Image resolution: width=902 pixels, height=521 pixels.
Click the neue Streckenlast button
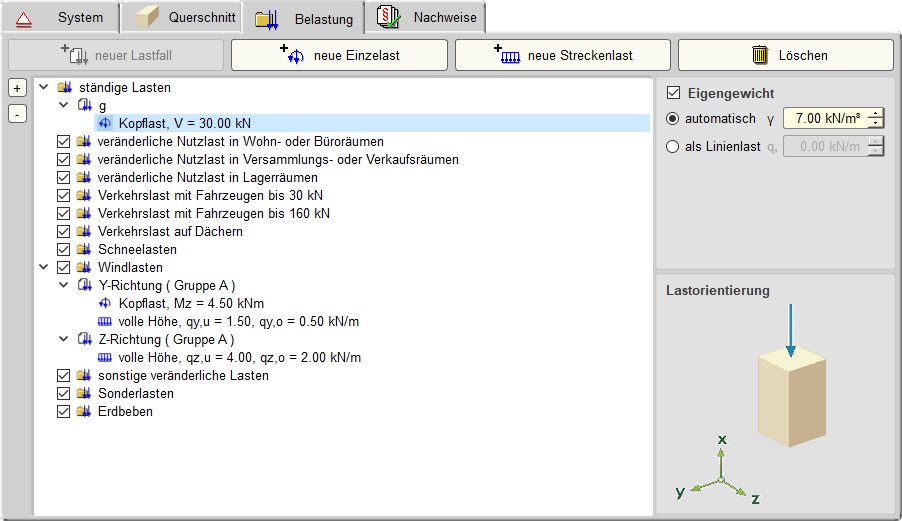[564, 55]
